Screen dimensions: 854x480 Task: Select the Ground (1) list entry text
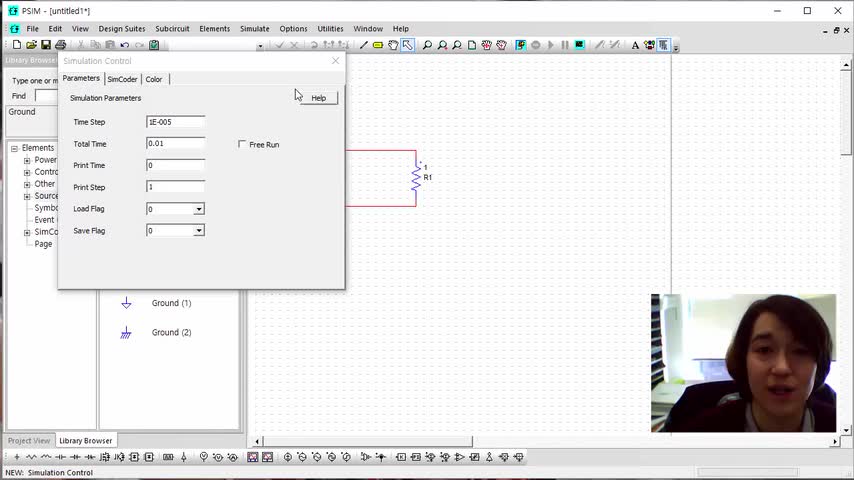(x=172, y=303)
